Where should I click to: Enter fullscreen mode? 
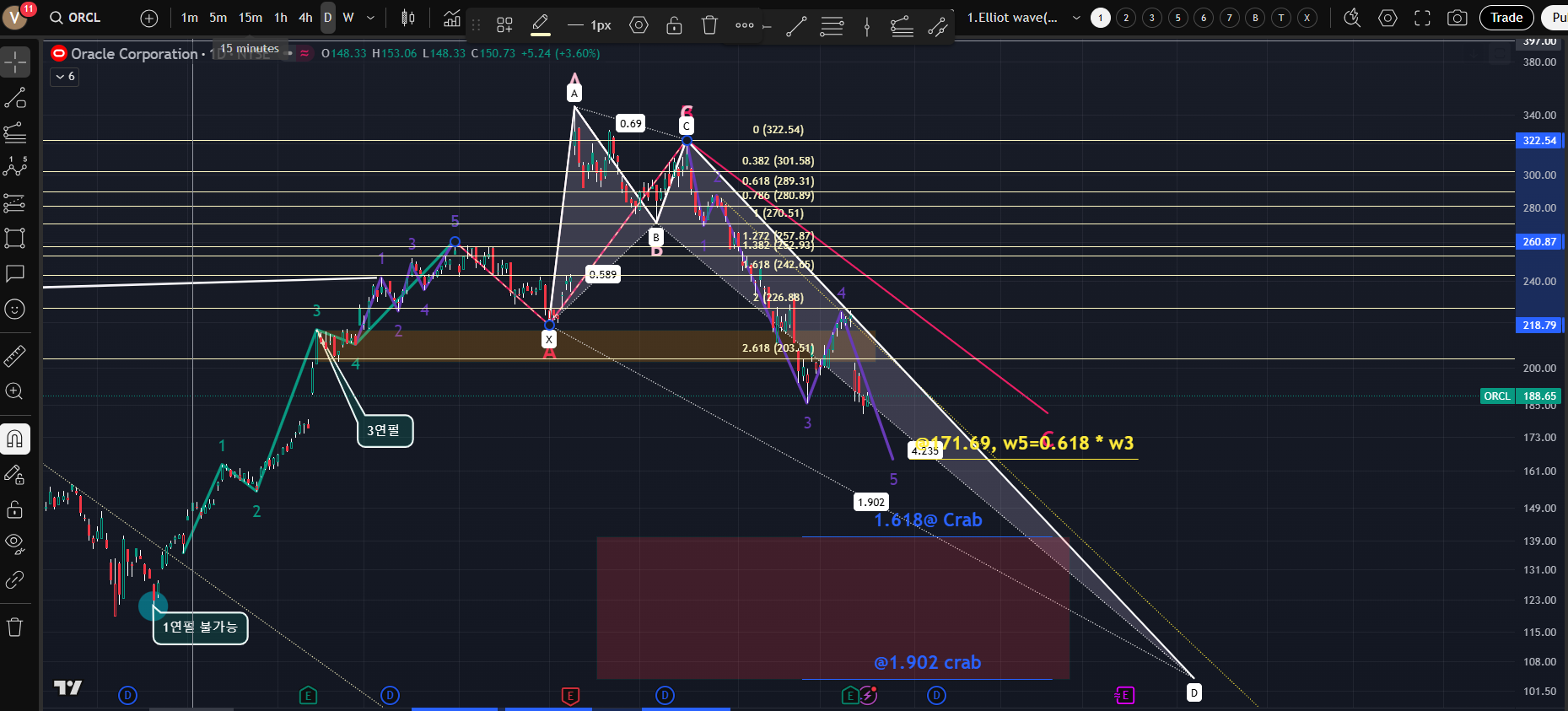pos(1422,18)
